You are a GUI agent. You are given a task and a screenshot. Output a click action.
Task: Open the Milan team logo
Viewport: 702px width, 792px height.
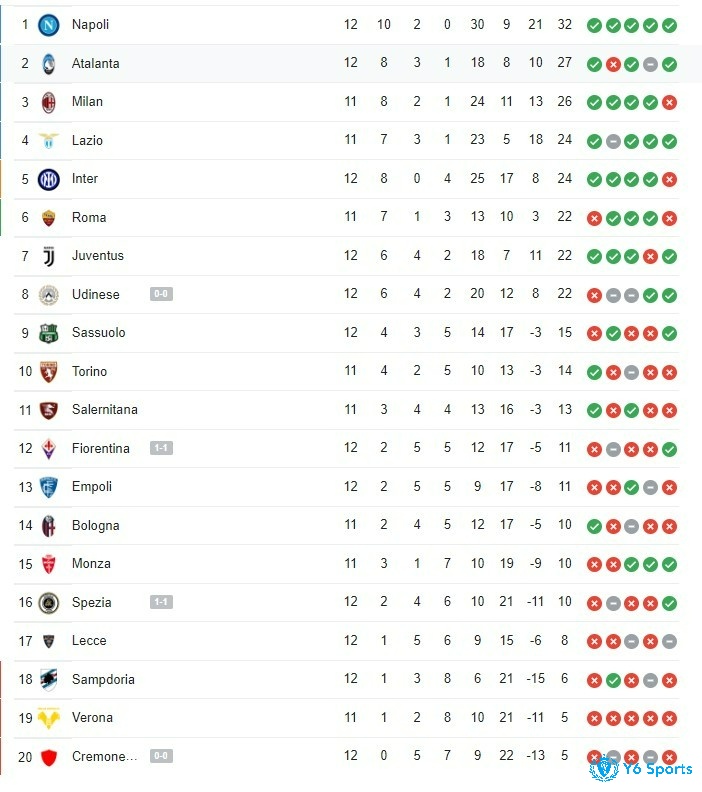tap(48, 103)
